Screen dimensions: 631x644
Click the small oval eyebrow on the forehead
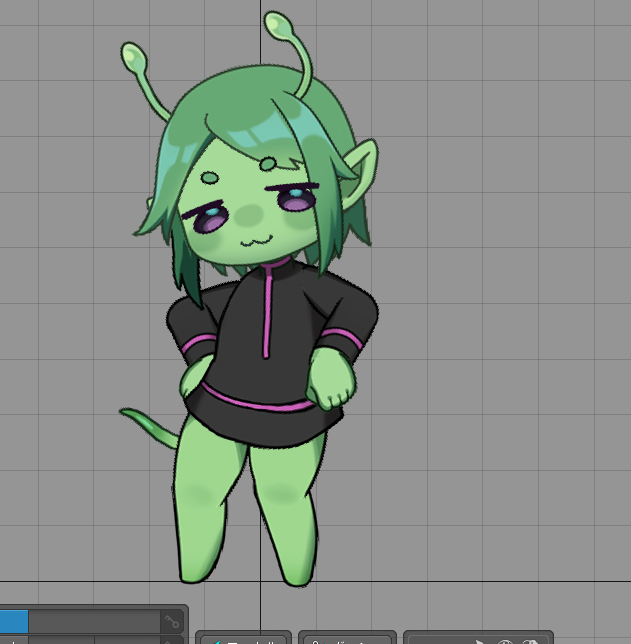click(209, 178)
